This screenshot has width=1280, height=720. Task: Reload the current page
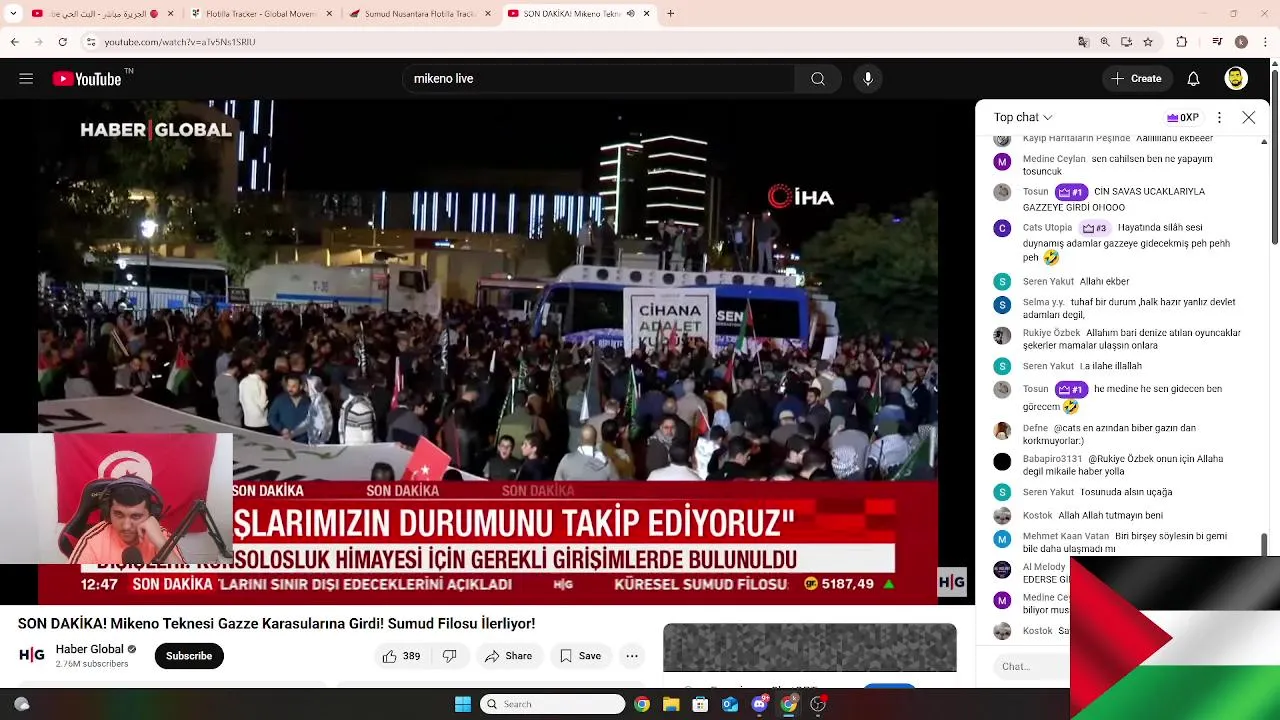[62, 42]
